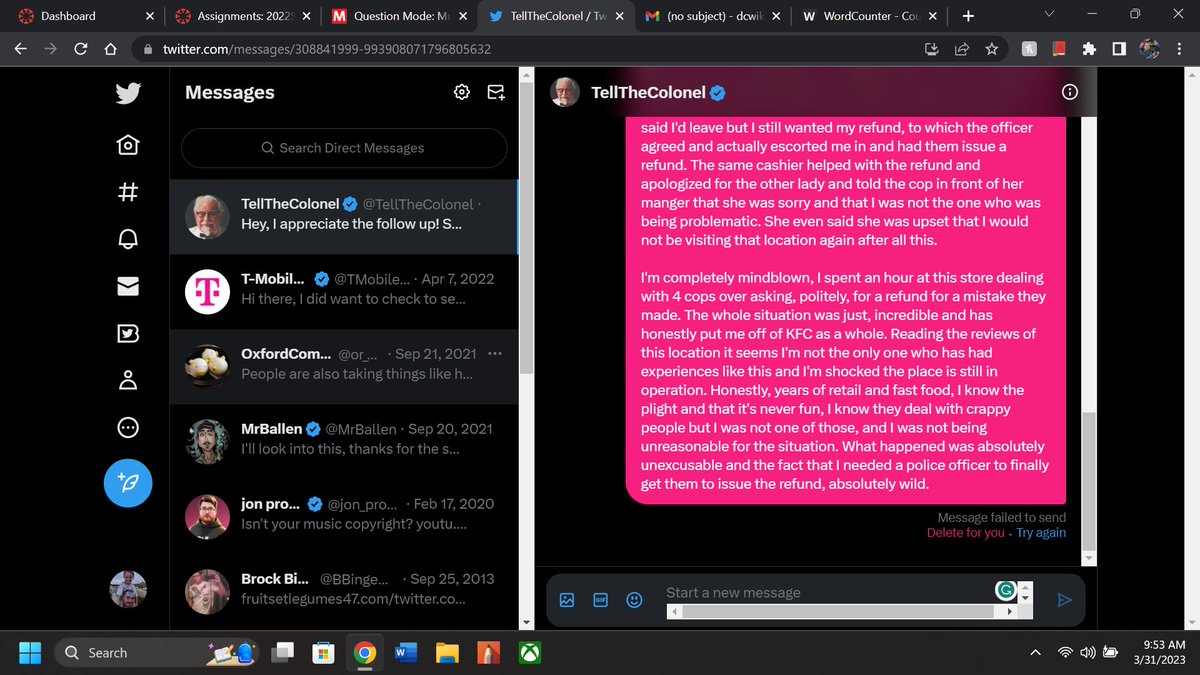Open the jon pro conversation
The image size is (1200, 675).
[x=344, y=516]
